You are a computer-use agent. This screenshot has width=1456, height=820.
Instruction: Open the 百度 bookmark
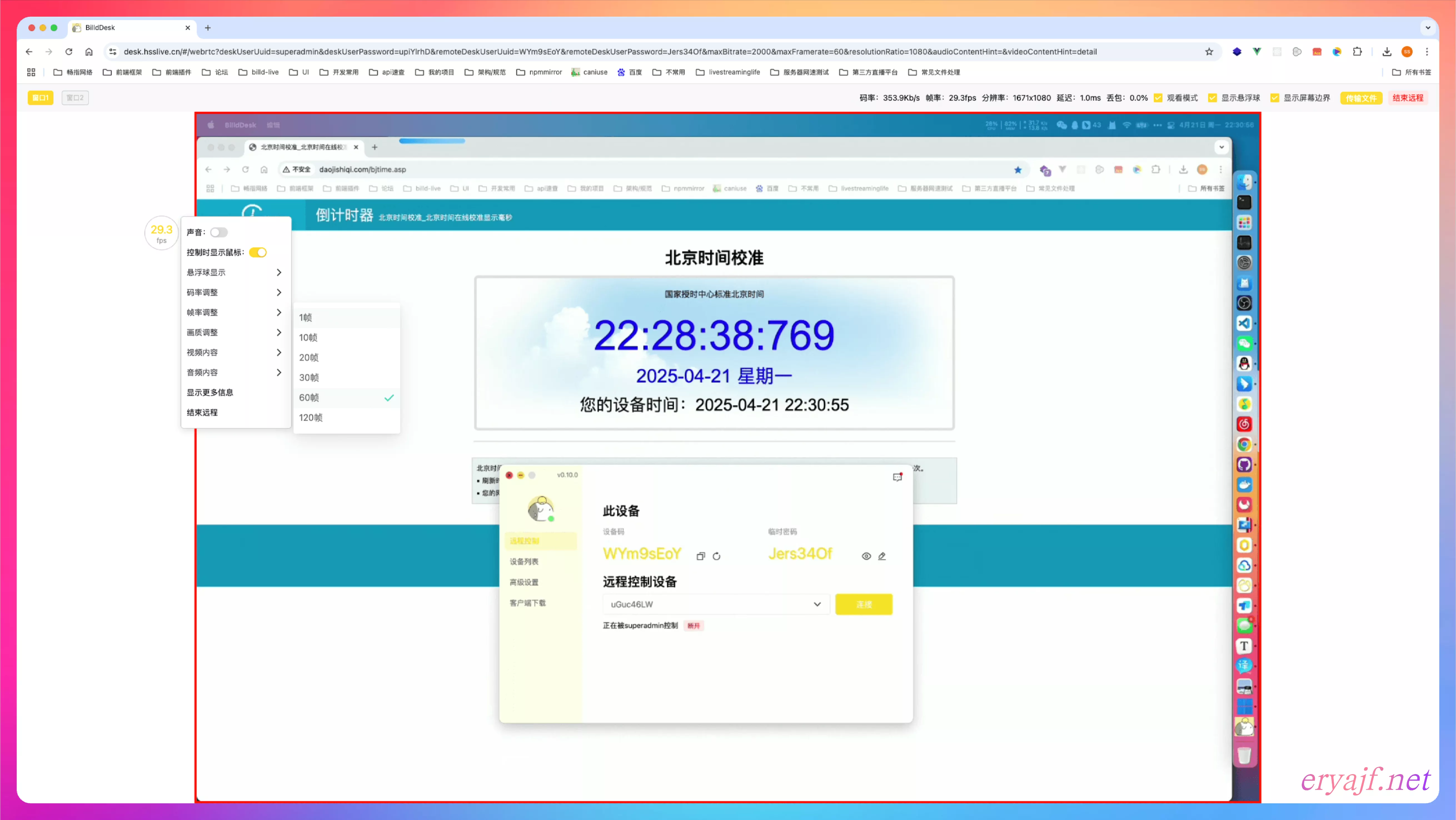pyautogui.click(x=629, y=72)
